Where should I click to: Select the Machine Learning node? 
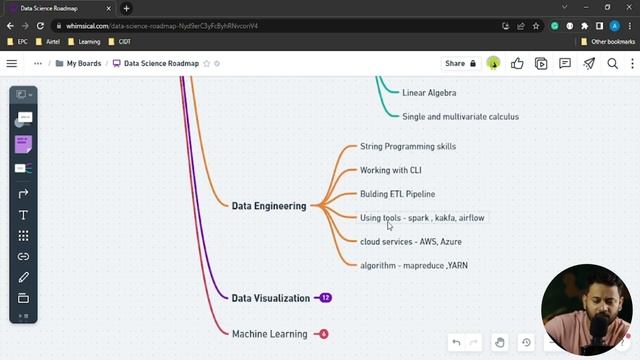[269, 334]
